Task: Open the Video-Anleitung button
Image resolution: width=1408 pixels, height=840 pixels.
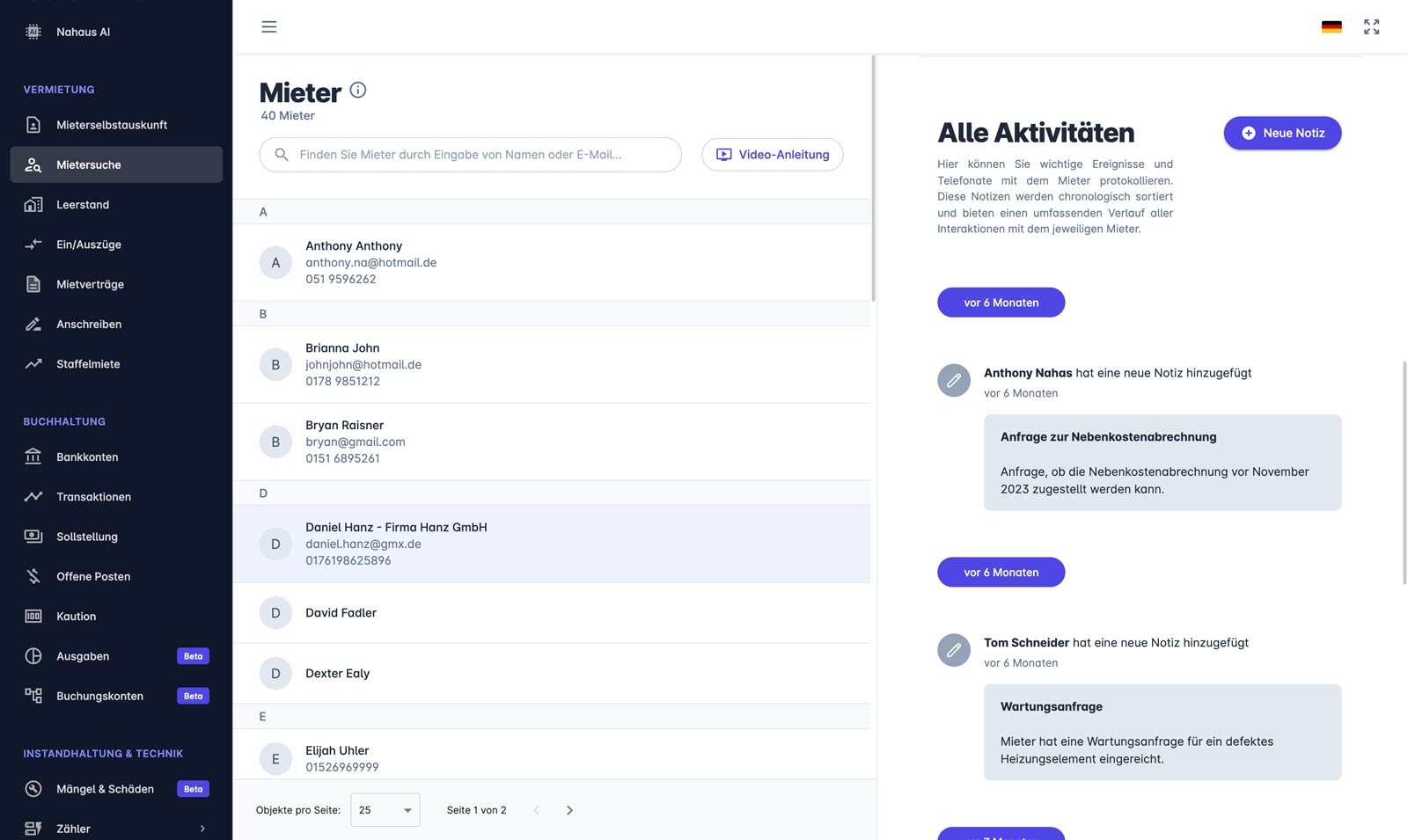Action: coord(772,155)
